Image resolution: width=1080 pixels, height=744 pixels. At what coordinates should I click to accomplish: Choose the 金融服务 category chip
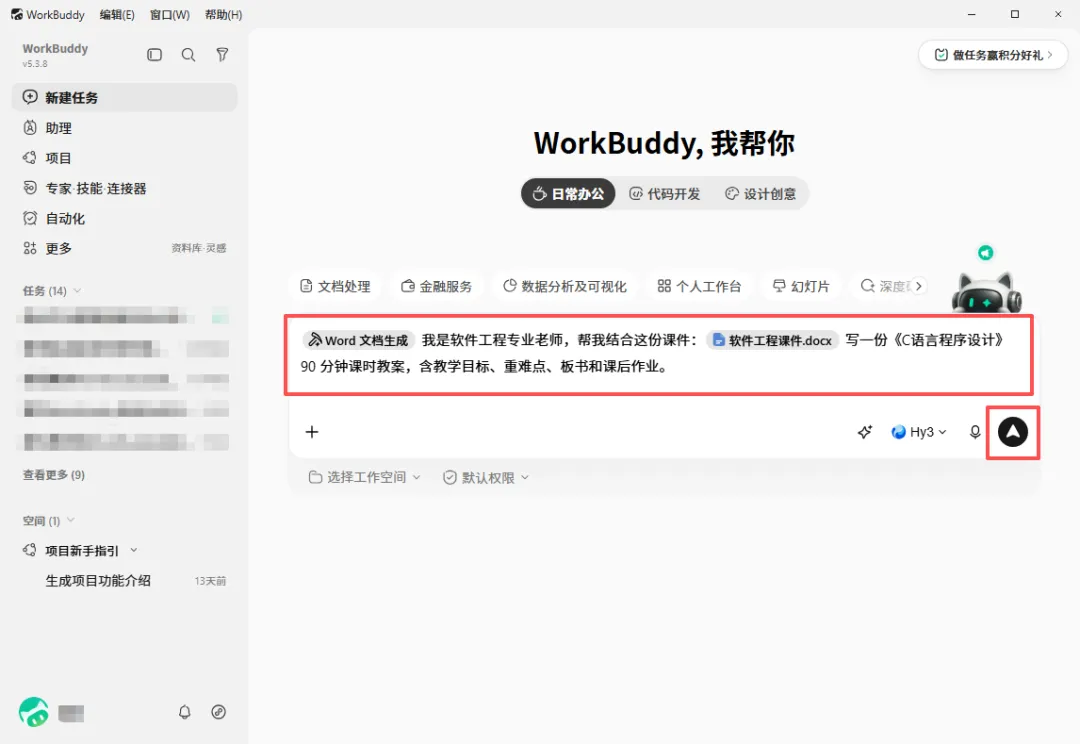(437, 286)
